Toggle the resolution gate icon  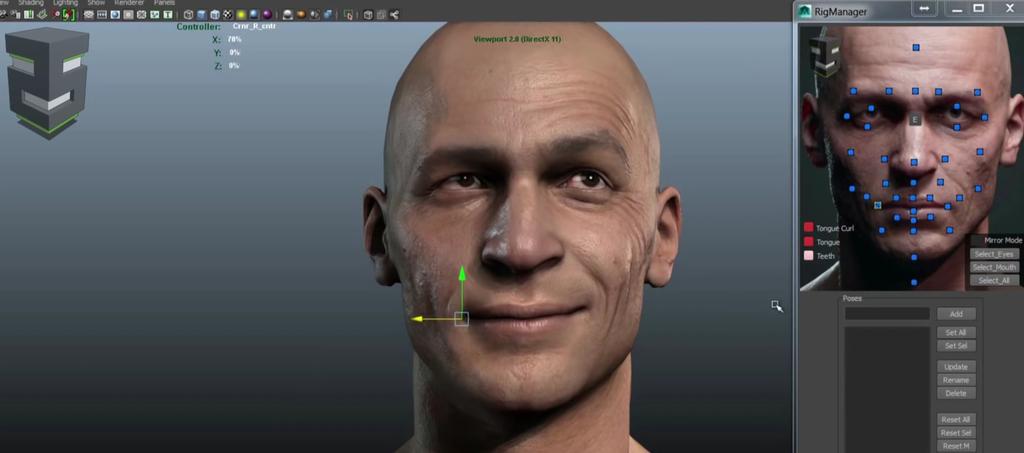click(114, 14)
